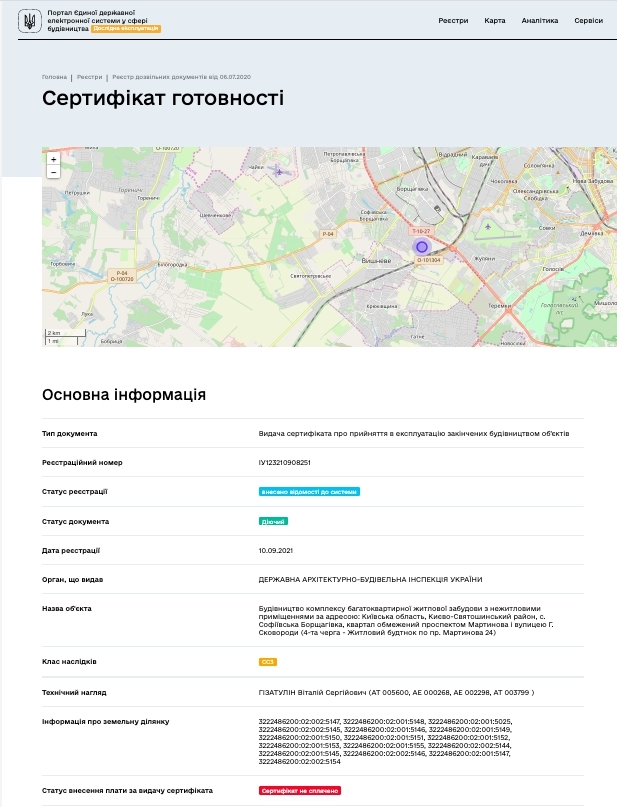Screen dimensions: 617x807
Task: Click technical supervisor name ГІЗАТУЛІН Віталій Сергійович
Action: (312, 693)
